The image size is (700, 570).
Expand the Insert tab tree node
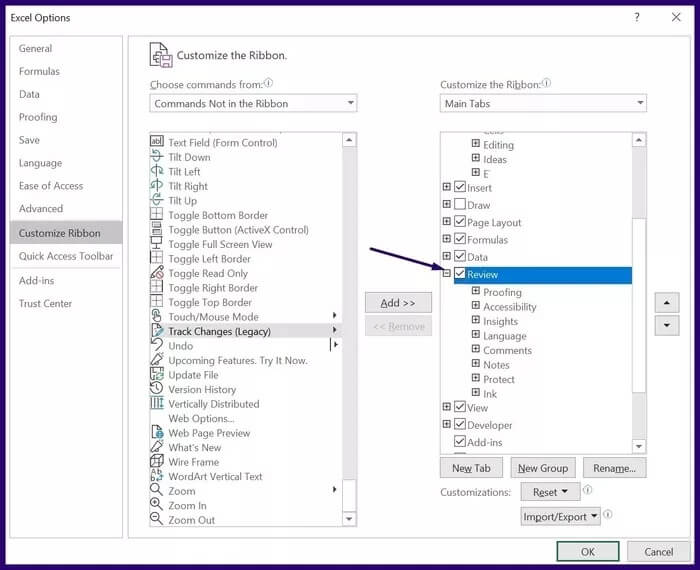pyautogui.click(x=446, y=187)
